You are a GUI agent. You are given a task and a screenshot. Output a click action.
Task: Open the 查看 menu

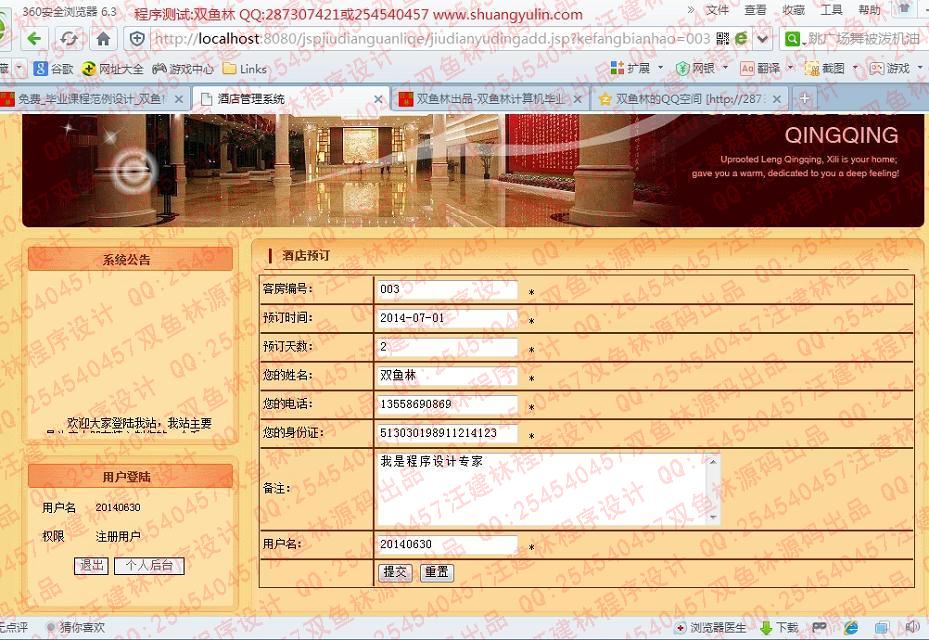(755, 10)
